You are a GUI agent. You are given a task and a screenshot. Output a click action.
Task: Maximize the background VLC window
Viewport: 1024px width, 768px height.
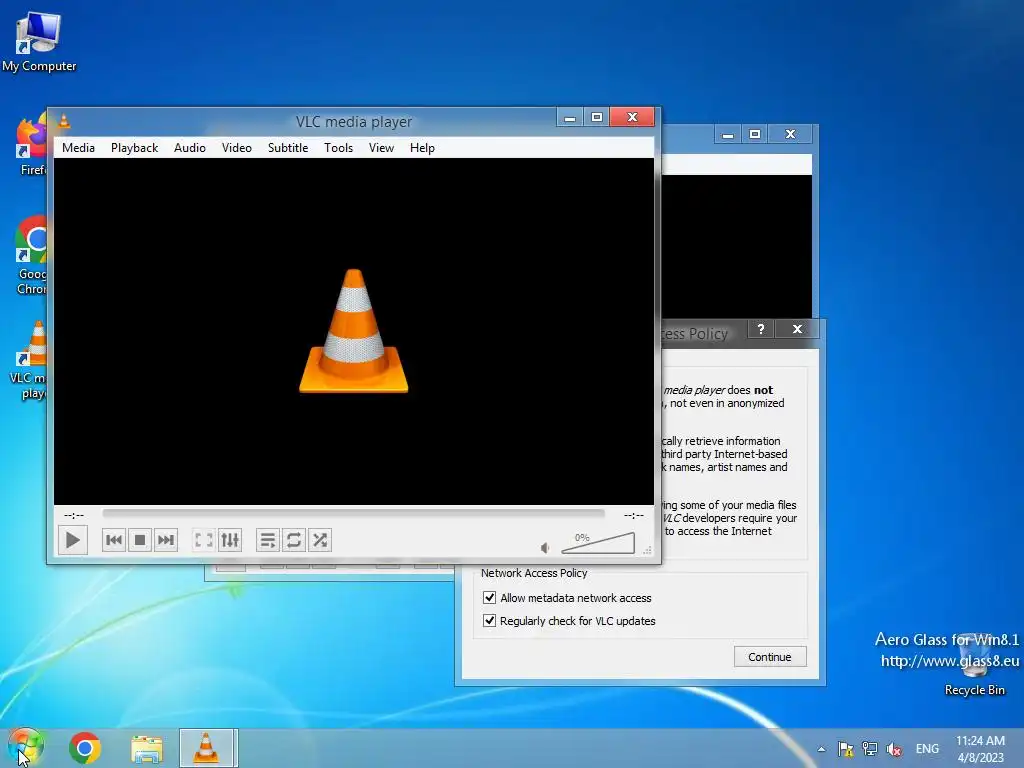pyautogui.click(x=755, y=135)
